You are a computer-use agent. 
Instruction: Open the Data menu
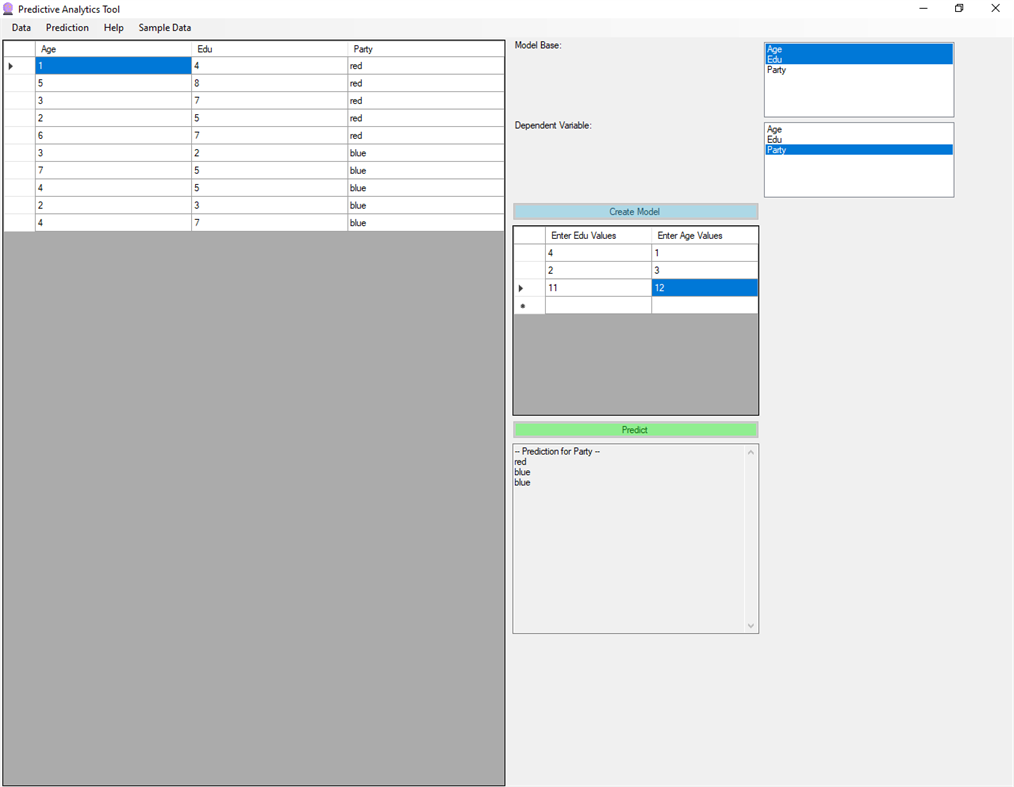pos(20,27)
